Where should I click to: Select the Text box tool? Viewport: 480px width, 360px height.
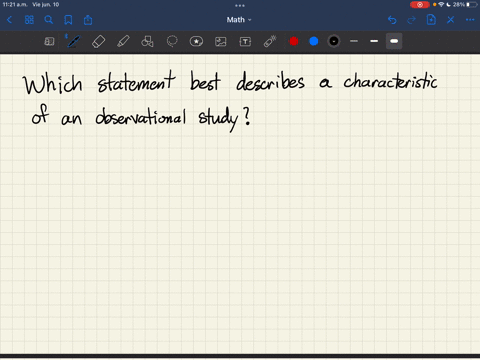click(x=245, y=42)
